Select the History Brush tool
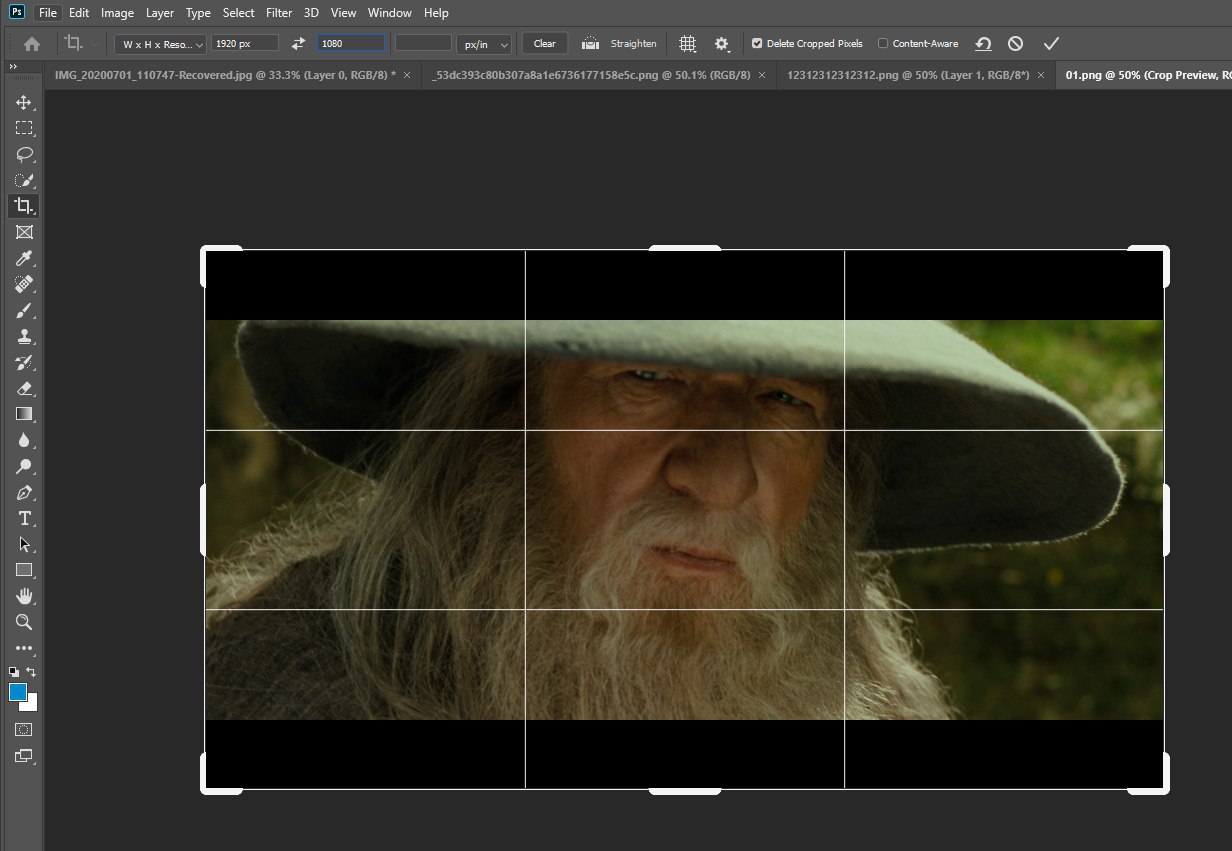The height and width of the screenshot is (851, 1232). coord(24,362)
